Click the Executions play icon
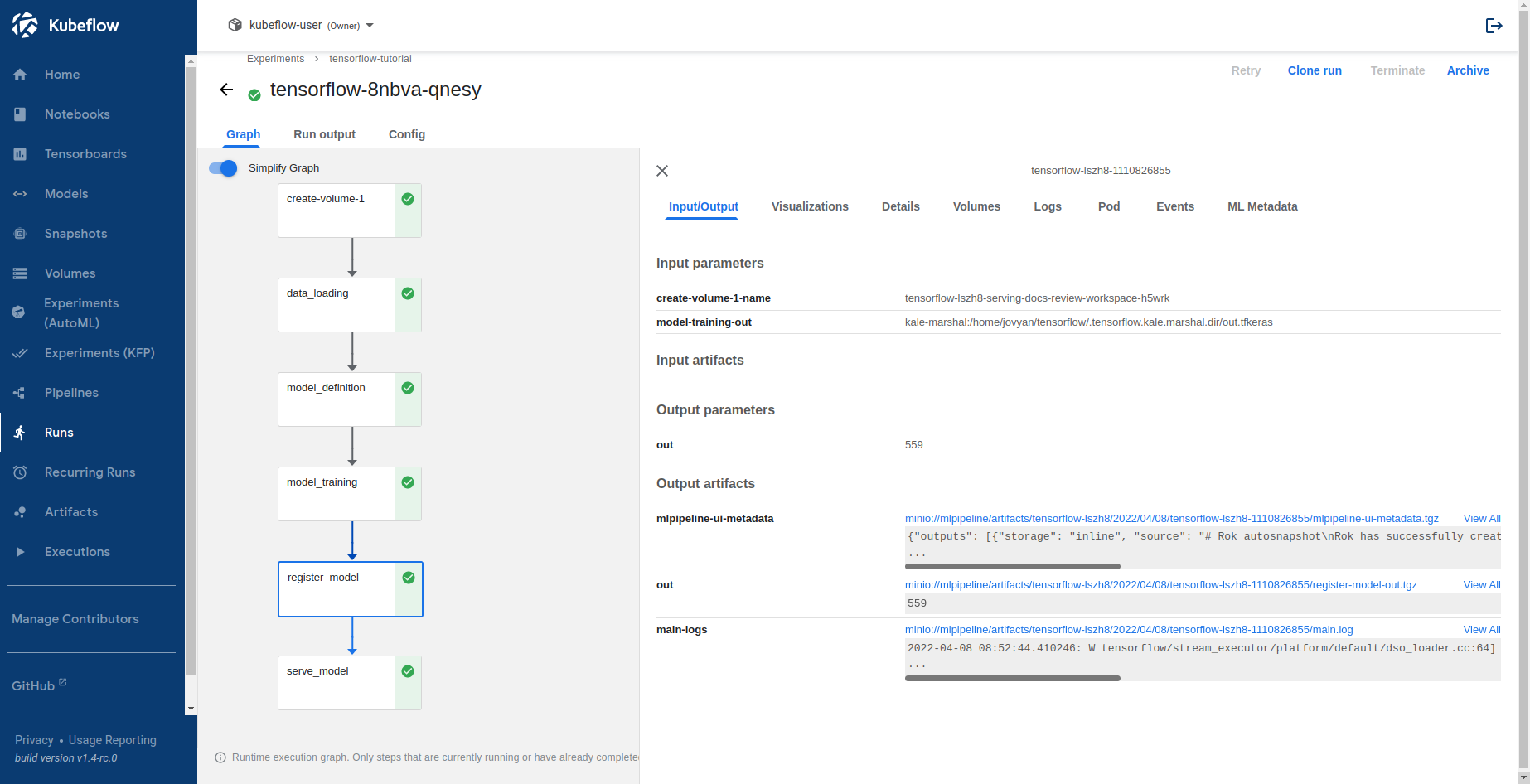The width and height of the screenshot is (1530, 784). pos(20,552)
